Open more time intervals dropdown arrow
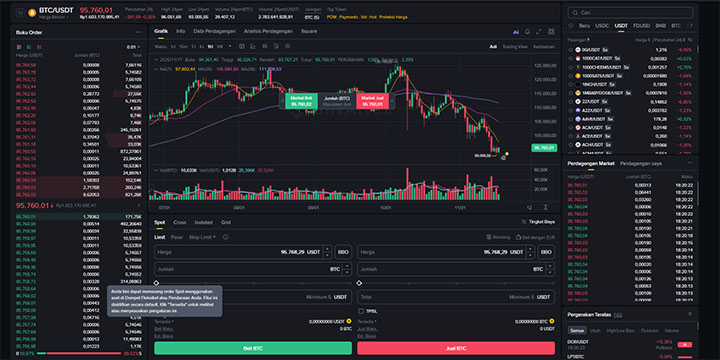720x360 pixels. [x=229, y=46]
